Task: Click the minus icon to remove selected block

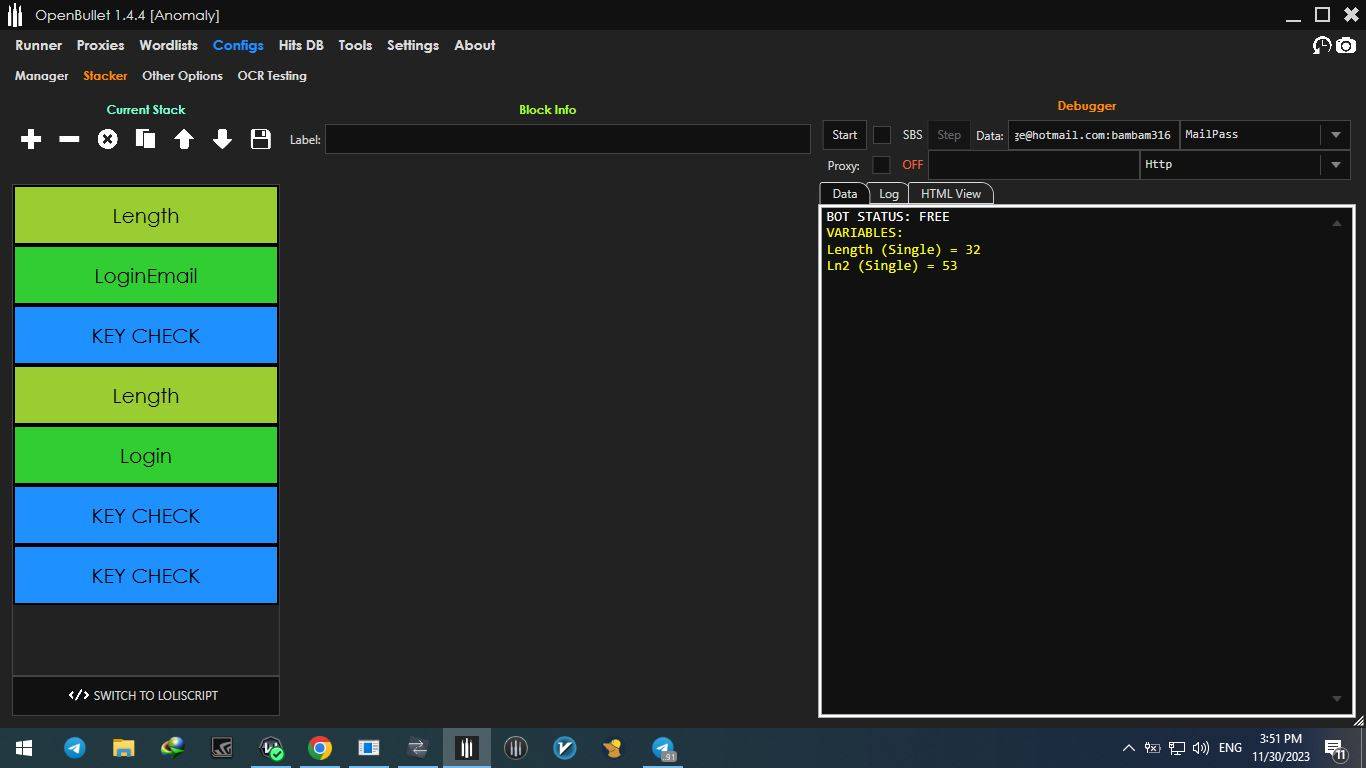Action: tap(69, 140)
